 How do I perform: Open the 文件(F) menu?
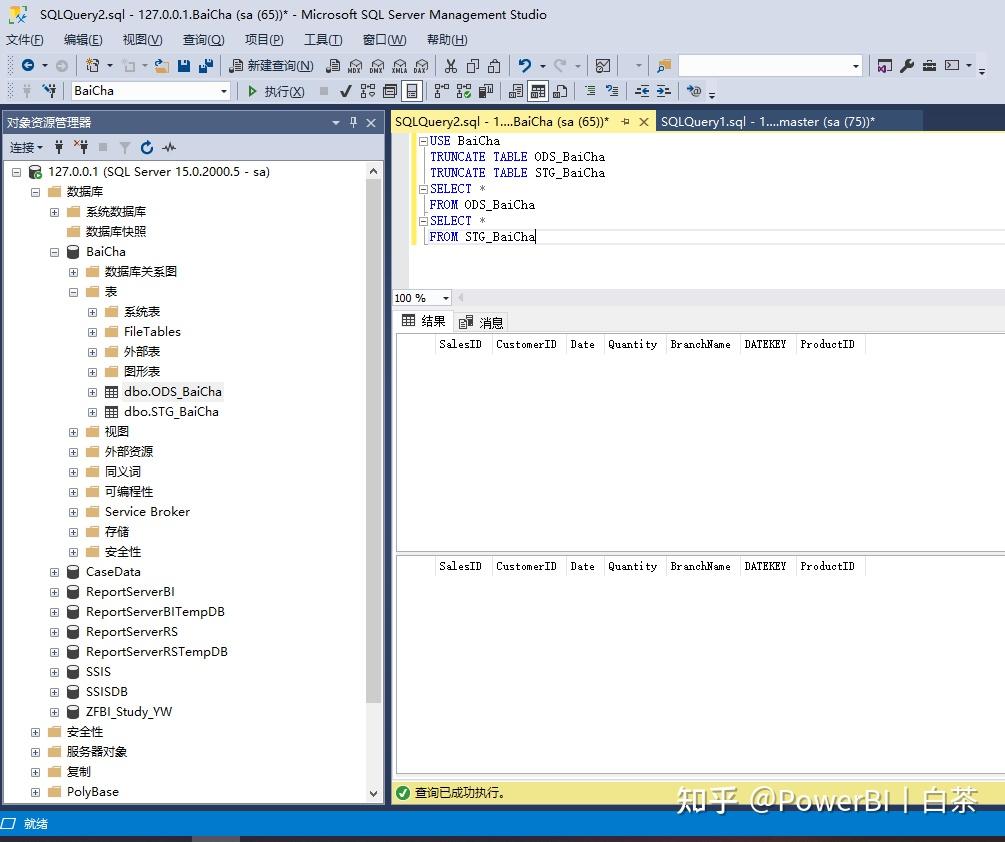24,40
